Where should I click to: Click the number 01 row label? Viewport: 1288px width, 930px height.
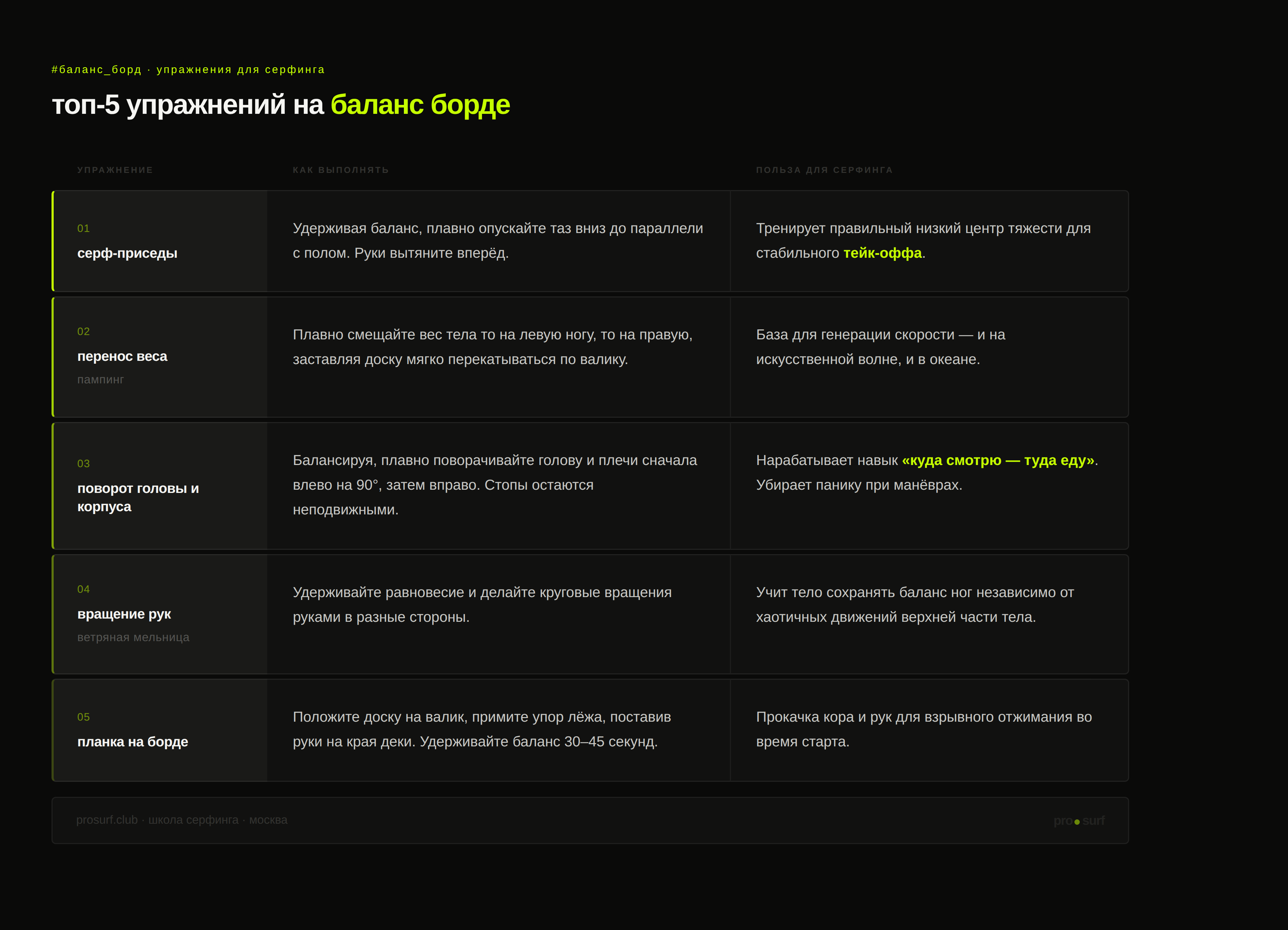83,228
